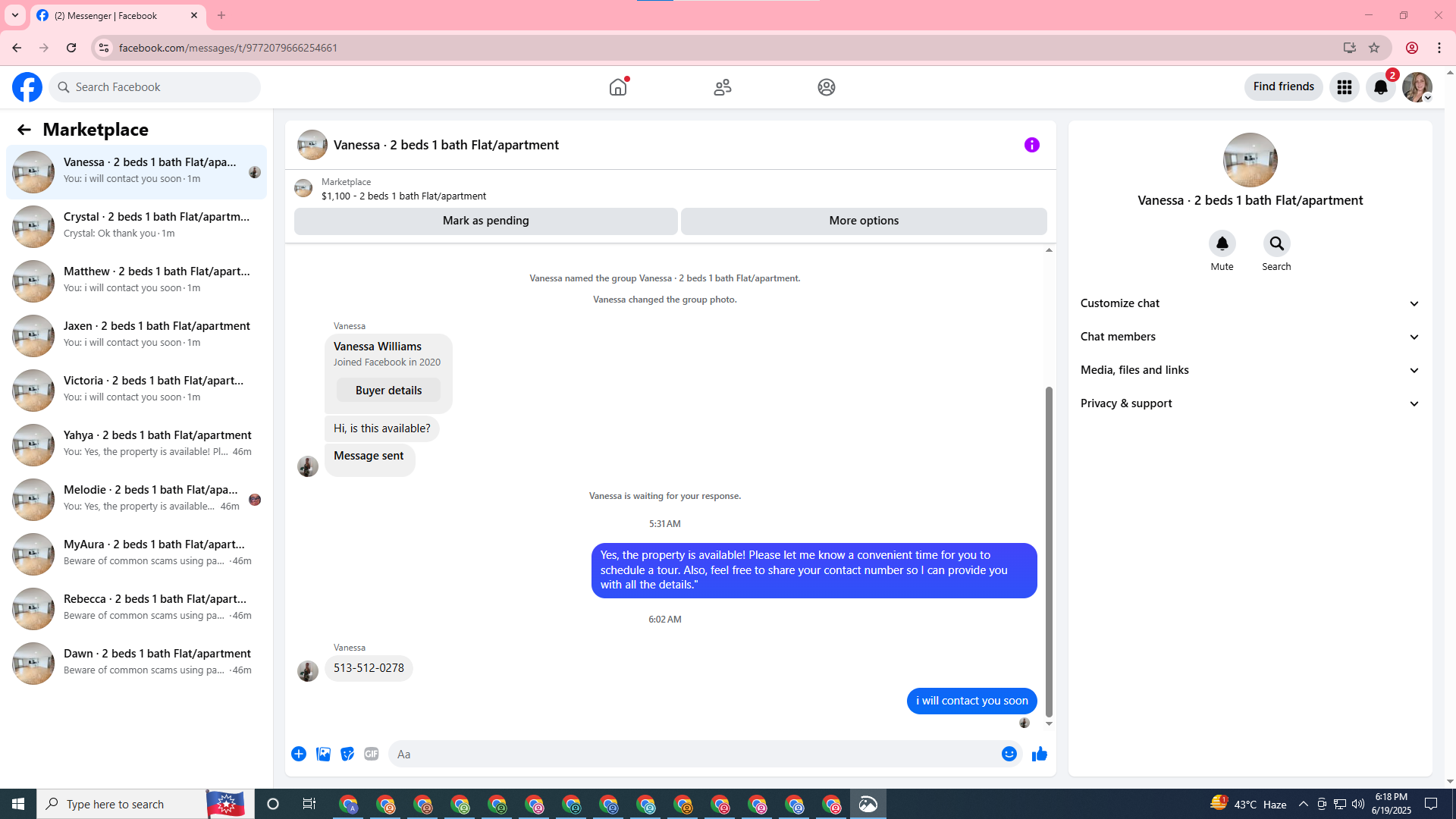Screen dimensions: 1456x819
Task: Open the taskbar clock and date
Action: pyautogui.click(x=1391, y=804)
